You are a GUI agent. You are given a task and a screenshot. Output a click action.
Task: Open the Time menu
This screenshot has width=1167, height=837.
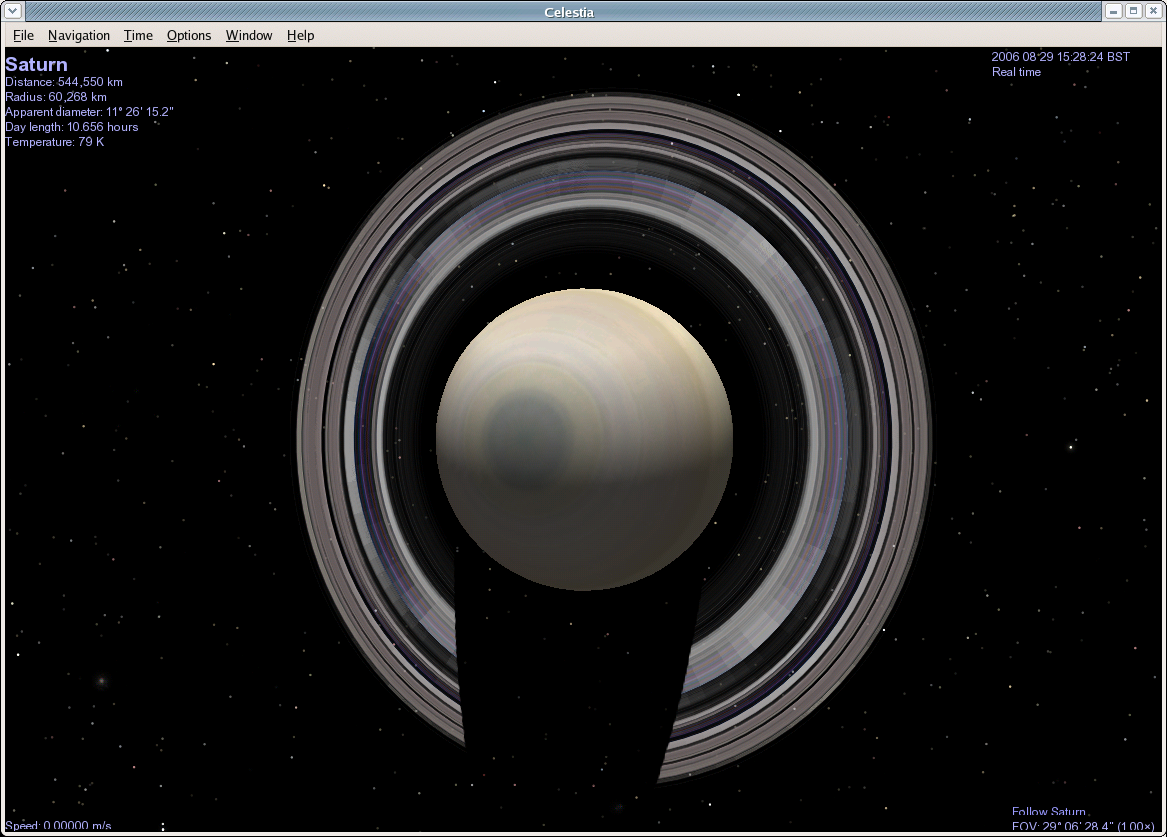pyautogui.click(x=138, y=35)
